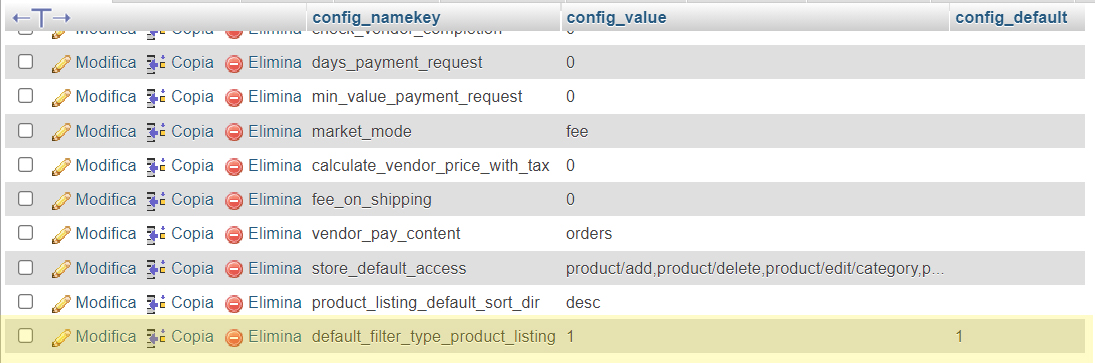1095x363 pixels.
Task: Select the market_mode row checkbox
Action: [x=25, y=130]
